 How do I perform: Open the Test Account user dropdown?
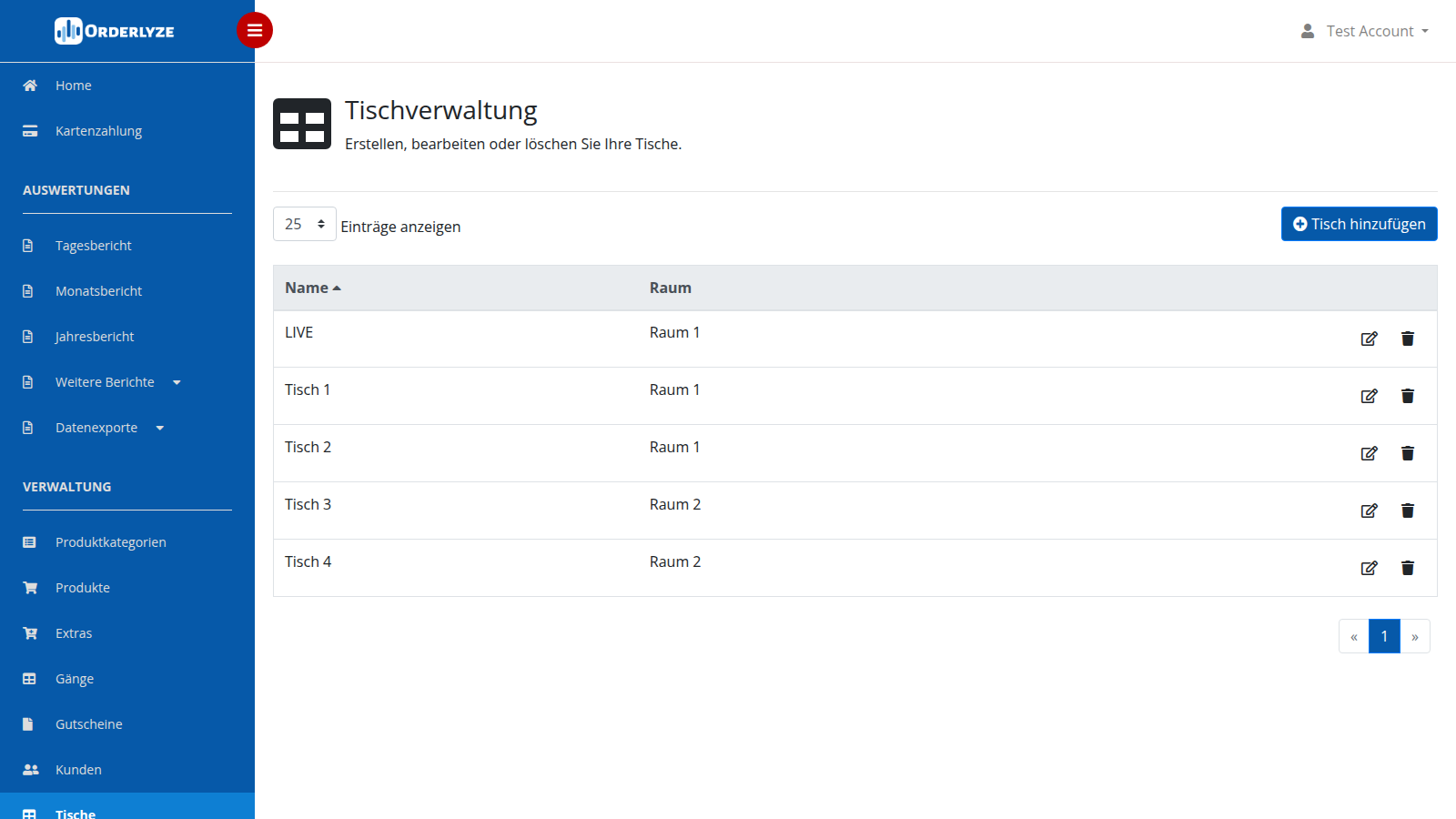pyautogui.click(x=1365, y=31)
